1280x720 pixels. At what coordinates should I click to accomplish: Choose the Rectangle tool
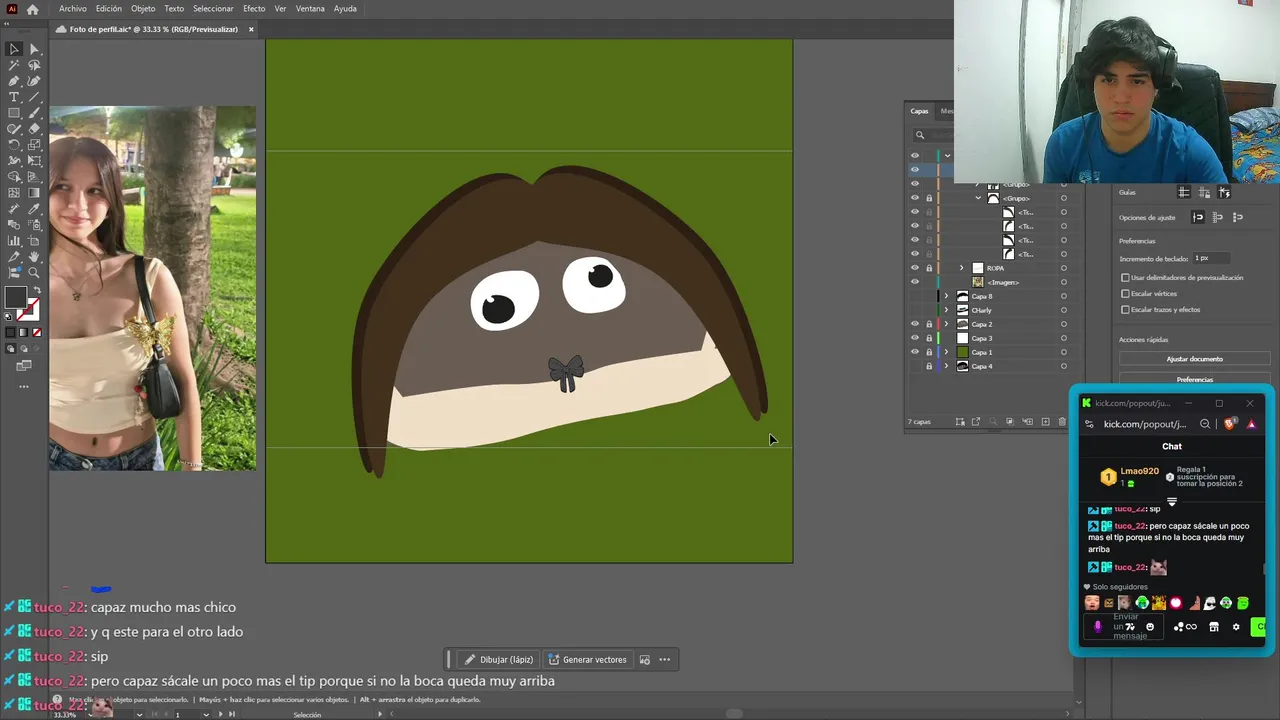click(14, 113)
